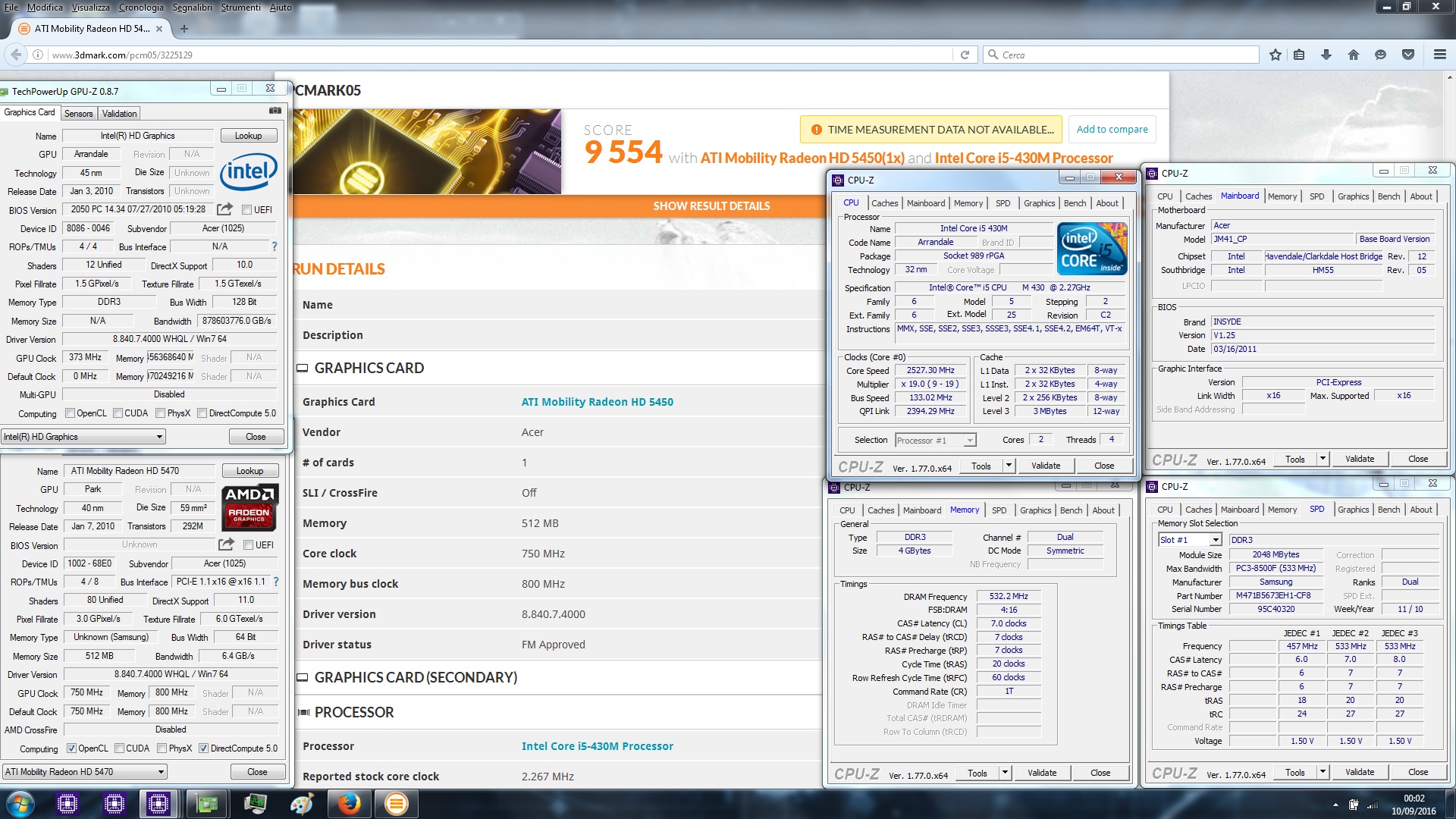1456x819 pixels.
Task: Open the ATI Mobility Radeon HD 5450 link
Action: pyautogui.click(x=597, y=402)
